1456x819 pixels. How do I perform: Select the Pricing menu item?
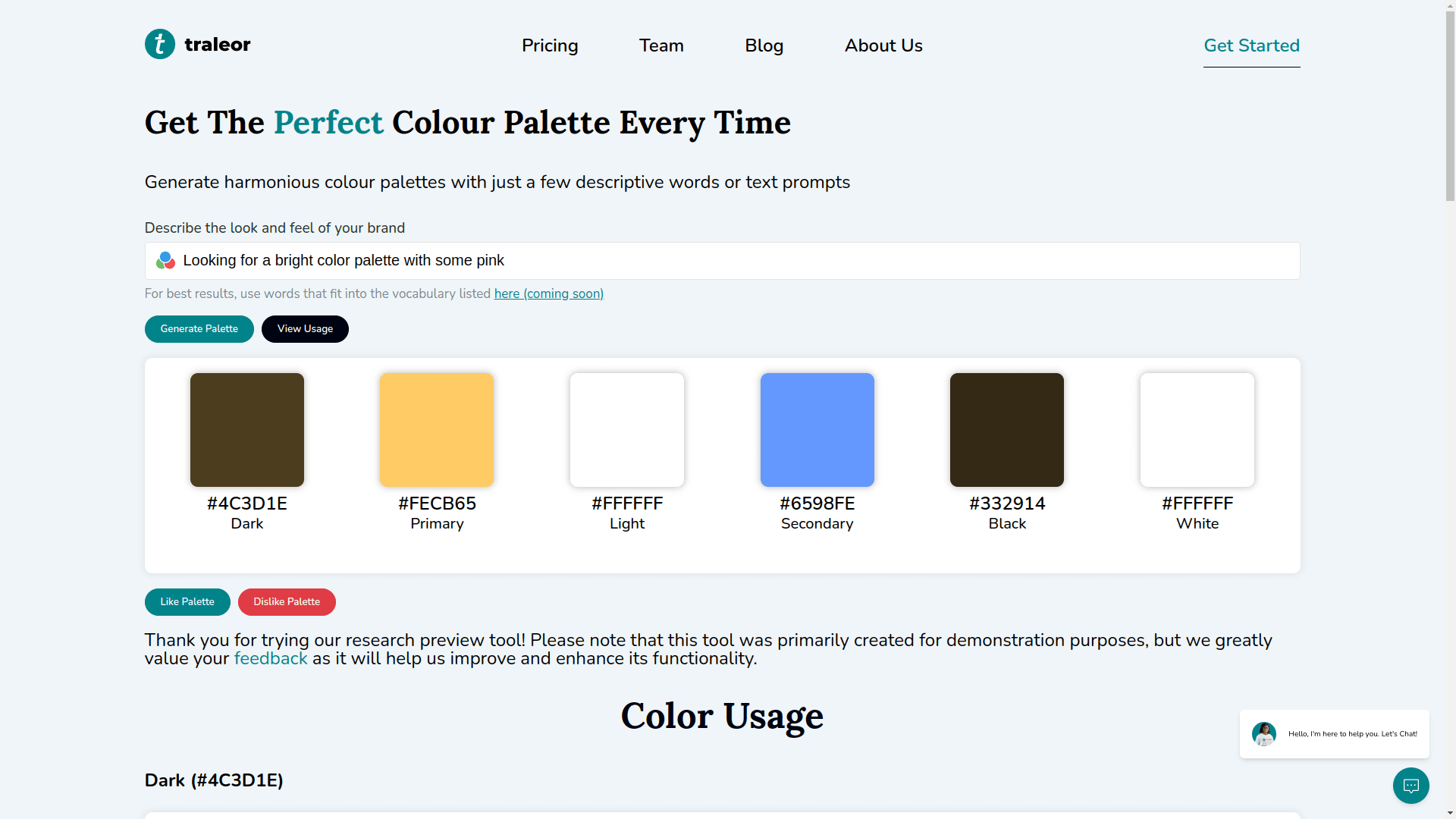[549, 46]
